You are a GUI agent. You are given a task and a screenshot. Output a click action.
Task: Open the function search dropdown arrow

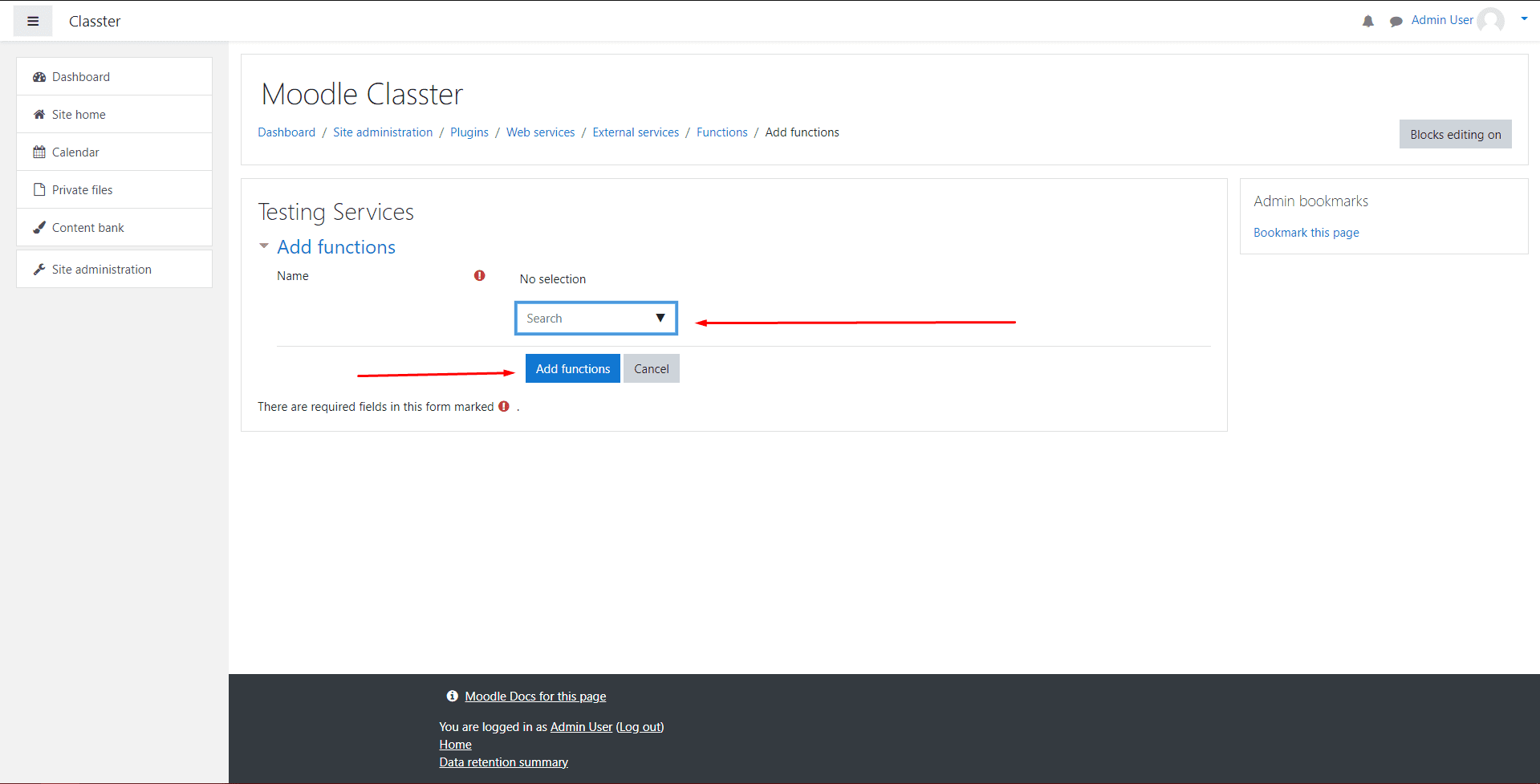(x=660, y=318)
